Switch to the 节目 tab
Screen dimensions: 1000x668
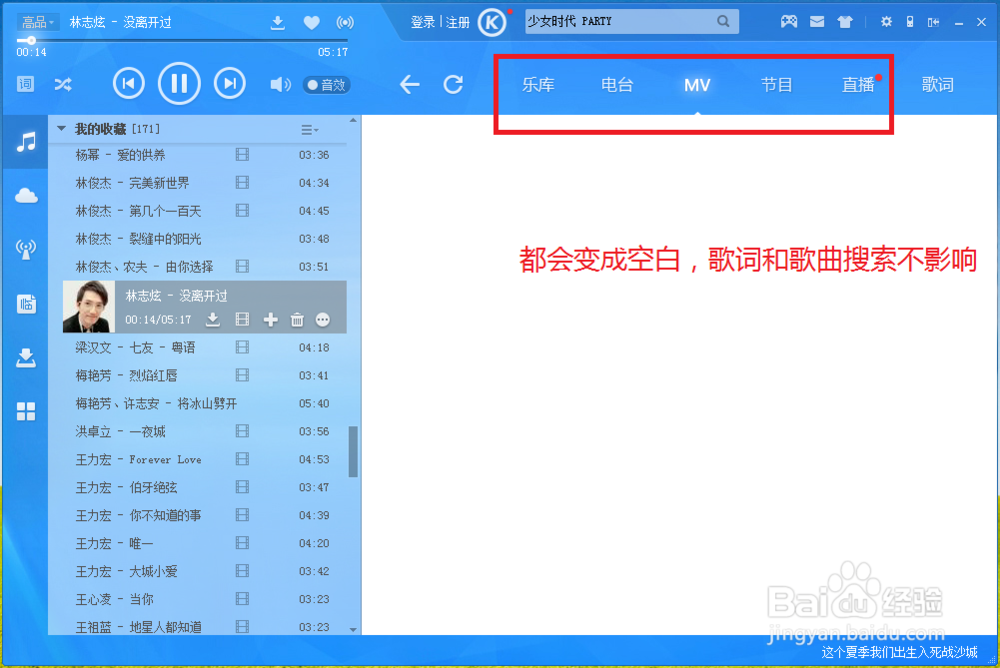click(x=777, y=85)
